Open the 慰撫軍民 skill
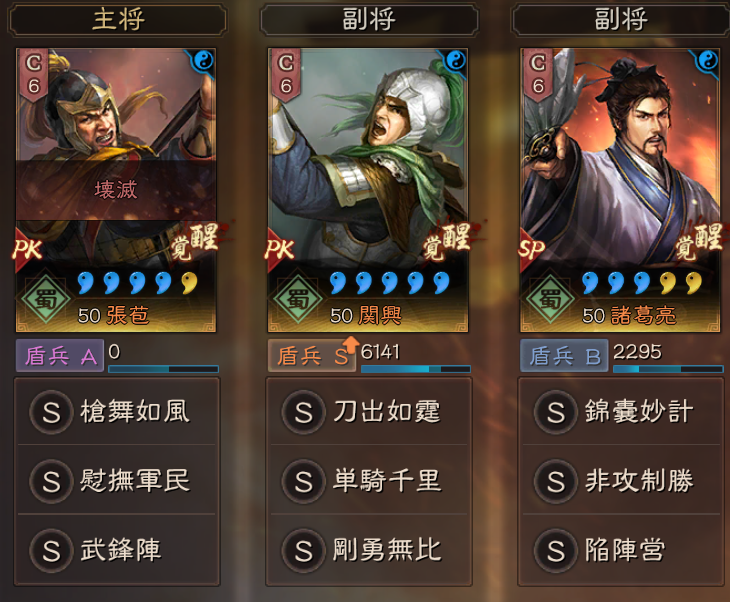This screenshot has height=602, width=730. pos(117,480)
